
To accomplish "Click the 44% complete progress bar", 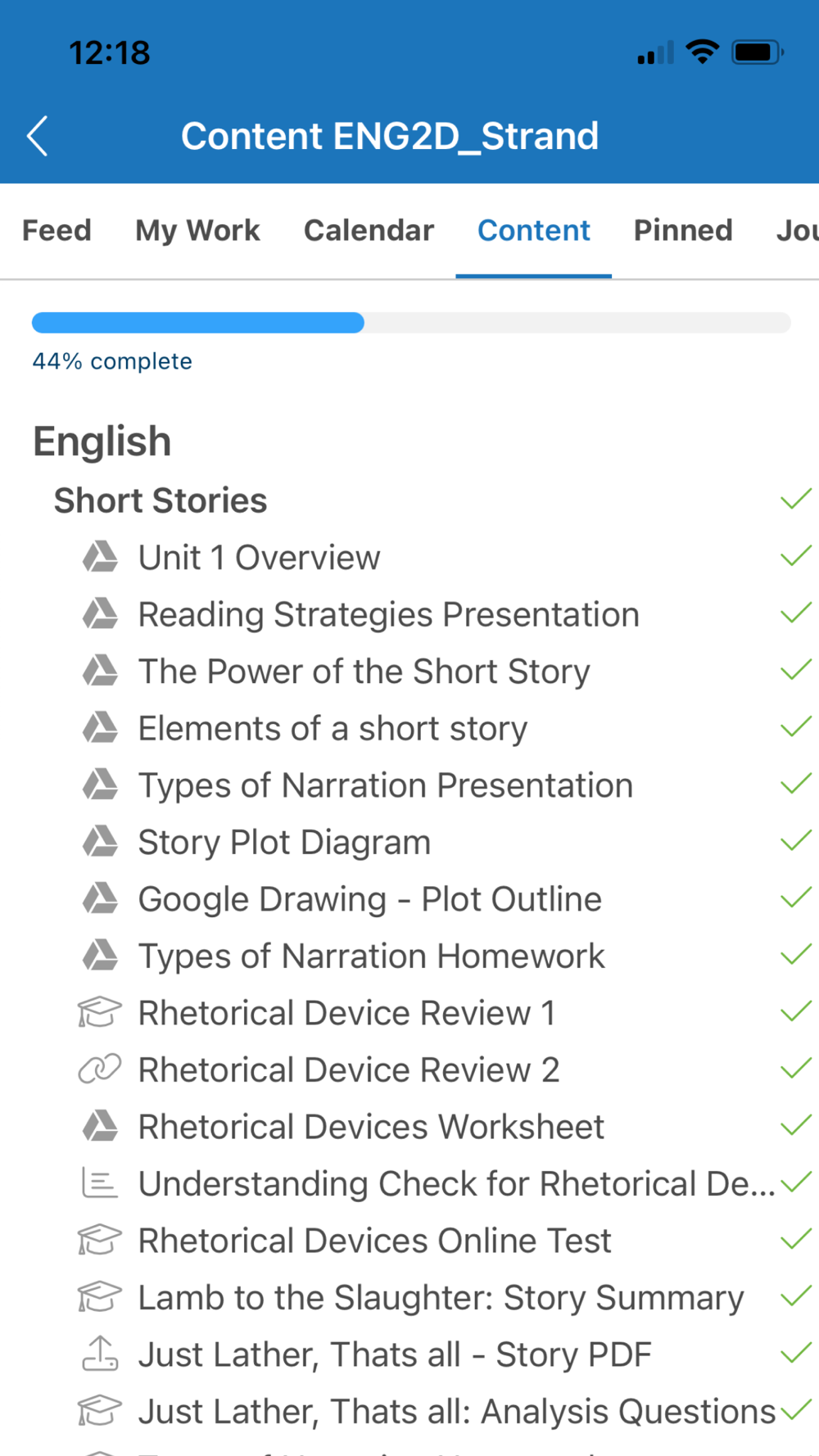I will click(411, 323).
